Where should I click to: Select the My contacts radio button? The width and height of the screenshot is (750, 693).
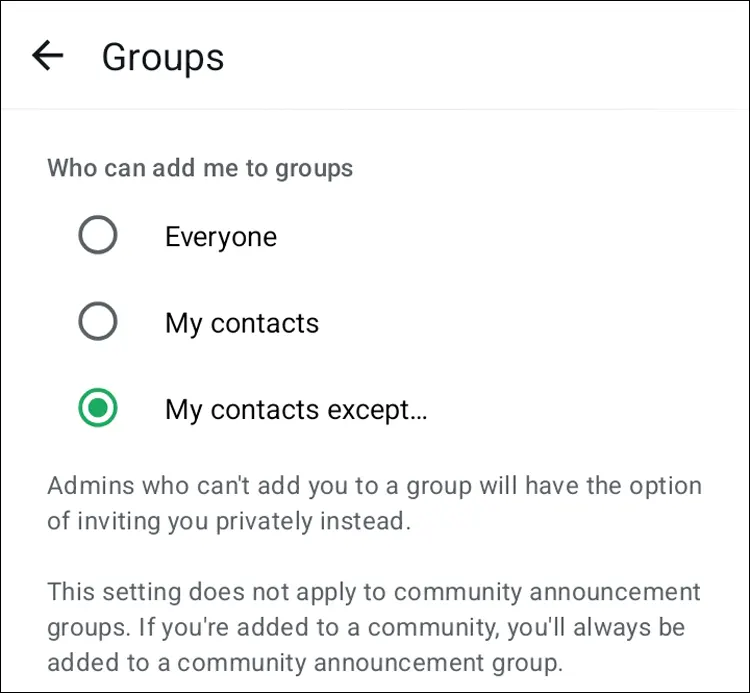pyautogui.click(x=98, y=322)
